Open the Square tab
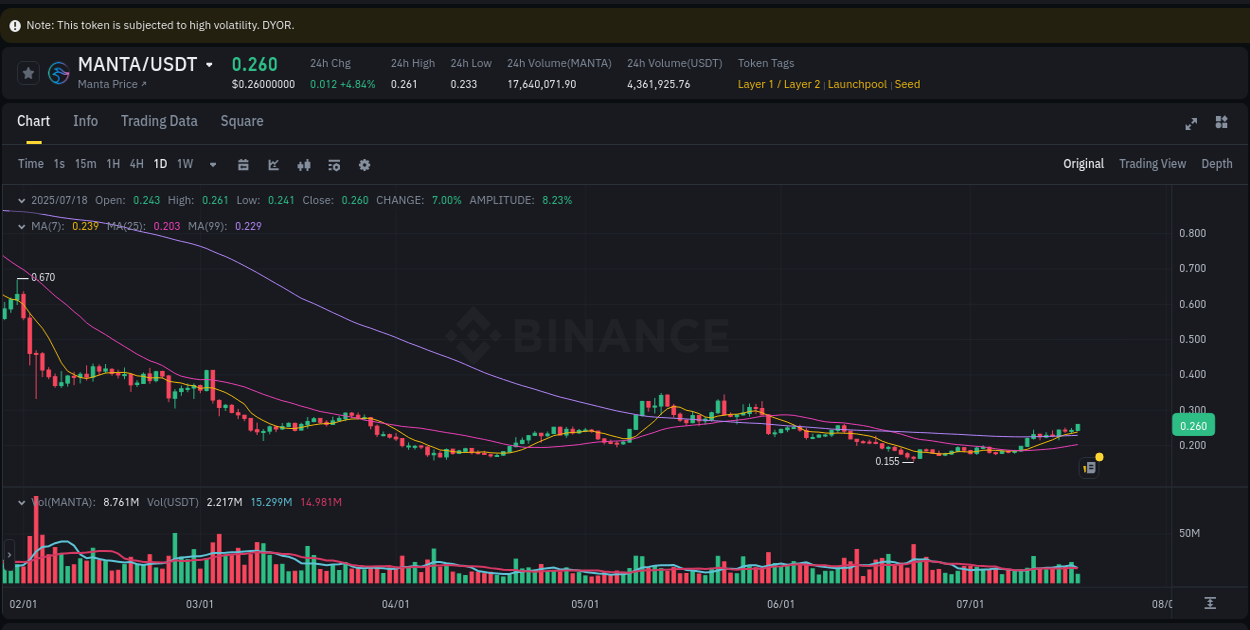This screenshot has width=1250, height=630. tap(241, 121)
